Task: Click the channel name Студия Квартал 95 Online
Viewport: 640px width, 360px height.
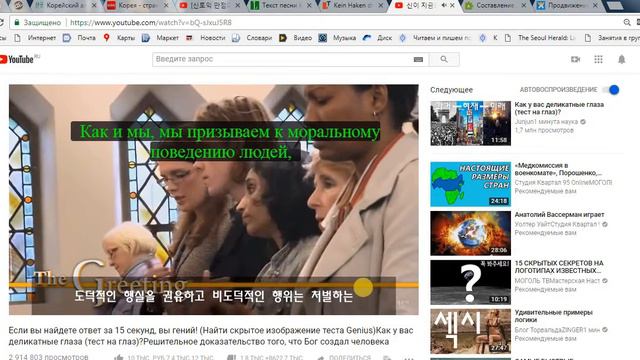Action: pyautogui.click(x=563, y=182)
